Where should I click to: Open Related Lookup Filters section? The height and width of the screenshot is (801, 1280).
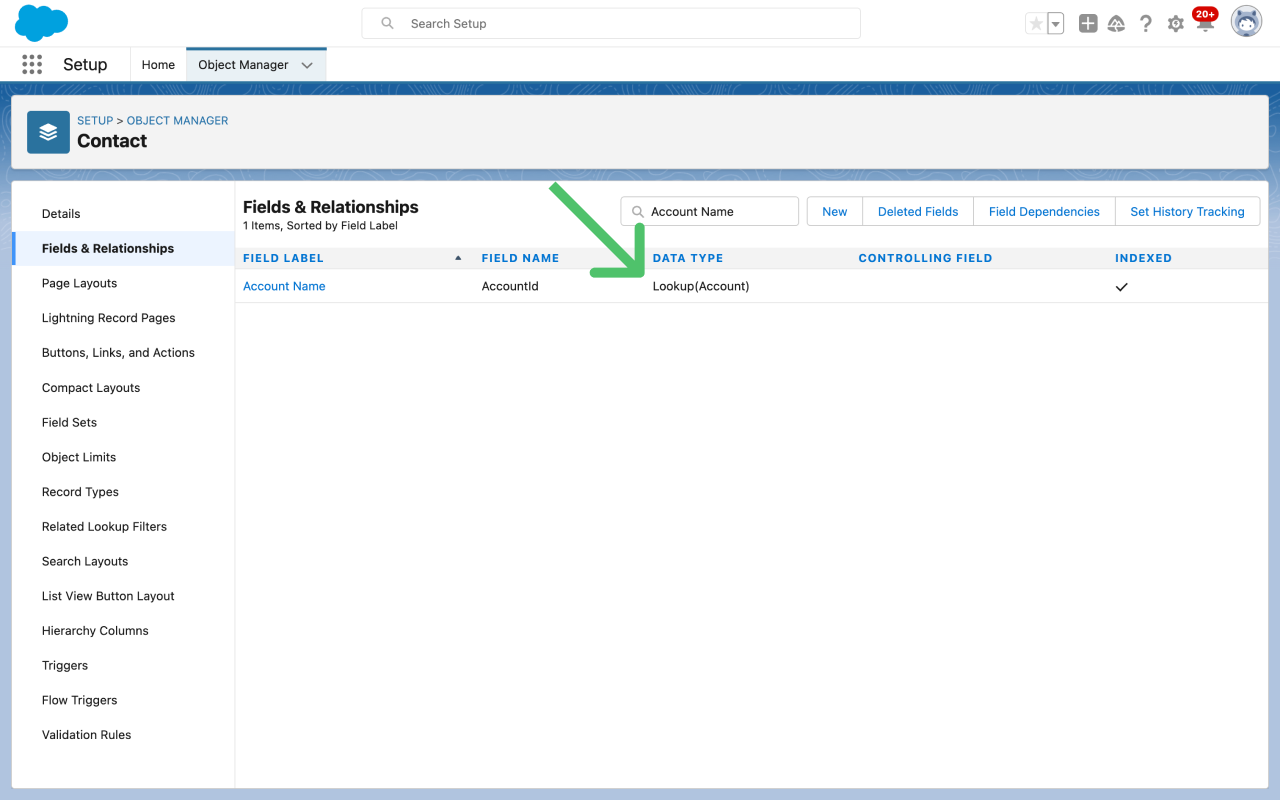tap(104, 526)
